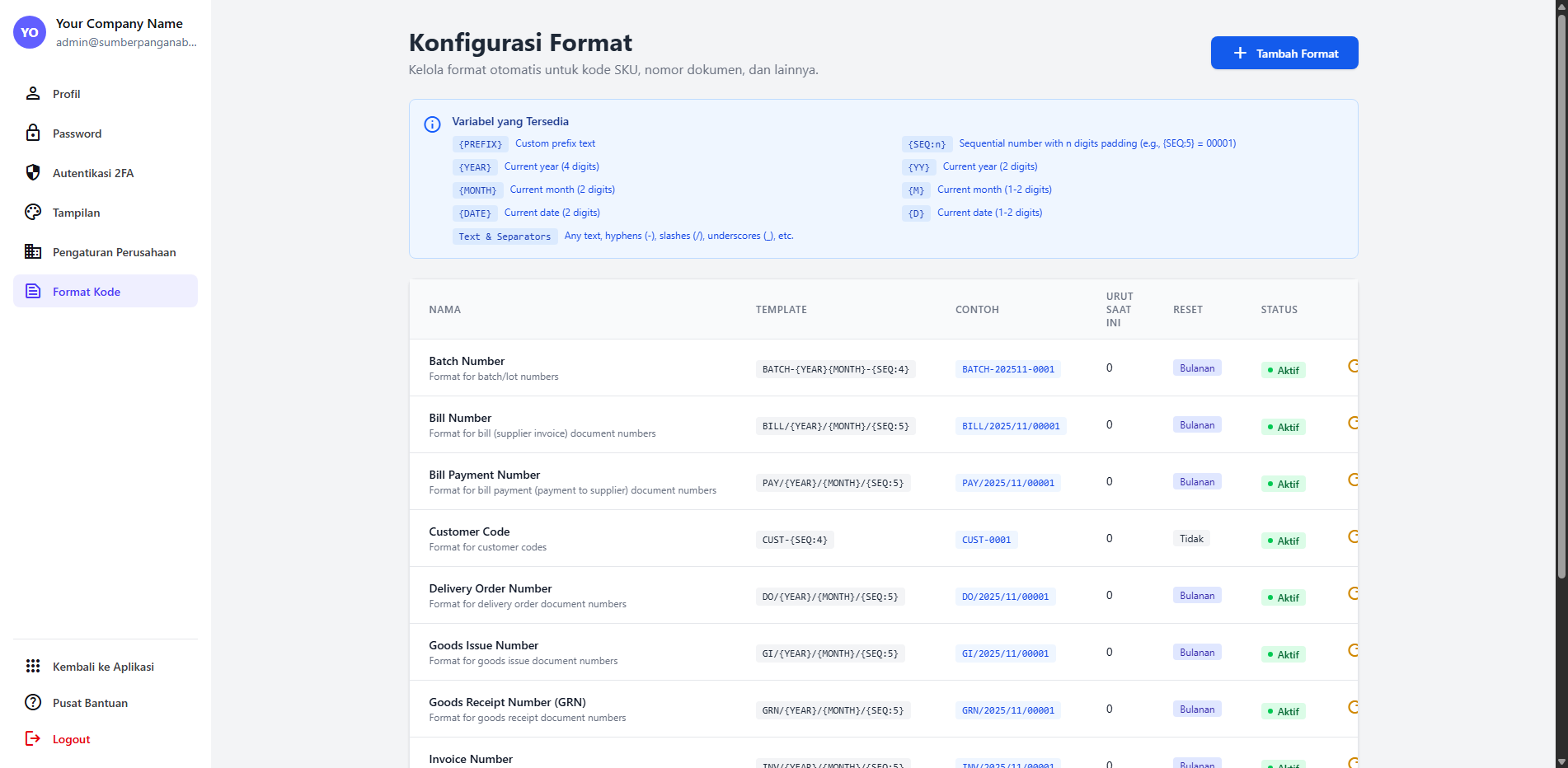1568x768 pixels.
Task: Click the building icon for Pengaturan Perusahaan
Action: point(33,251)
